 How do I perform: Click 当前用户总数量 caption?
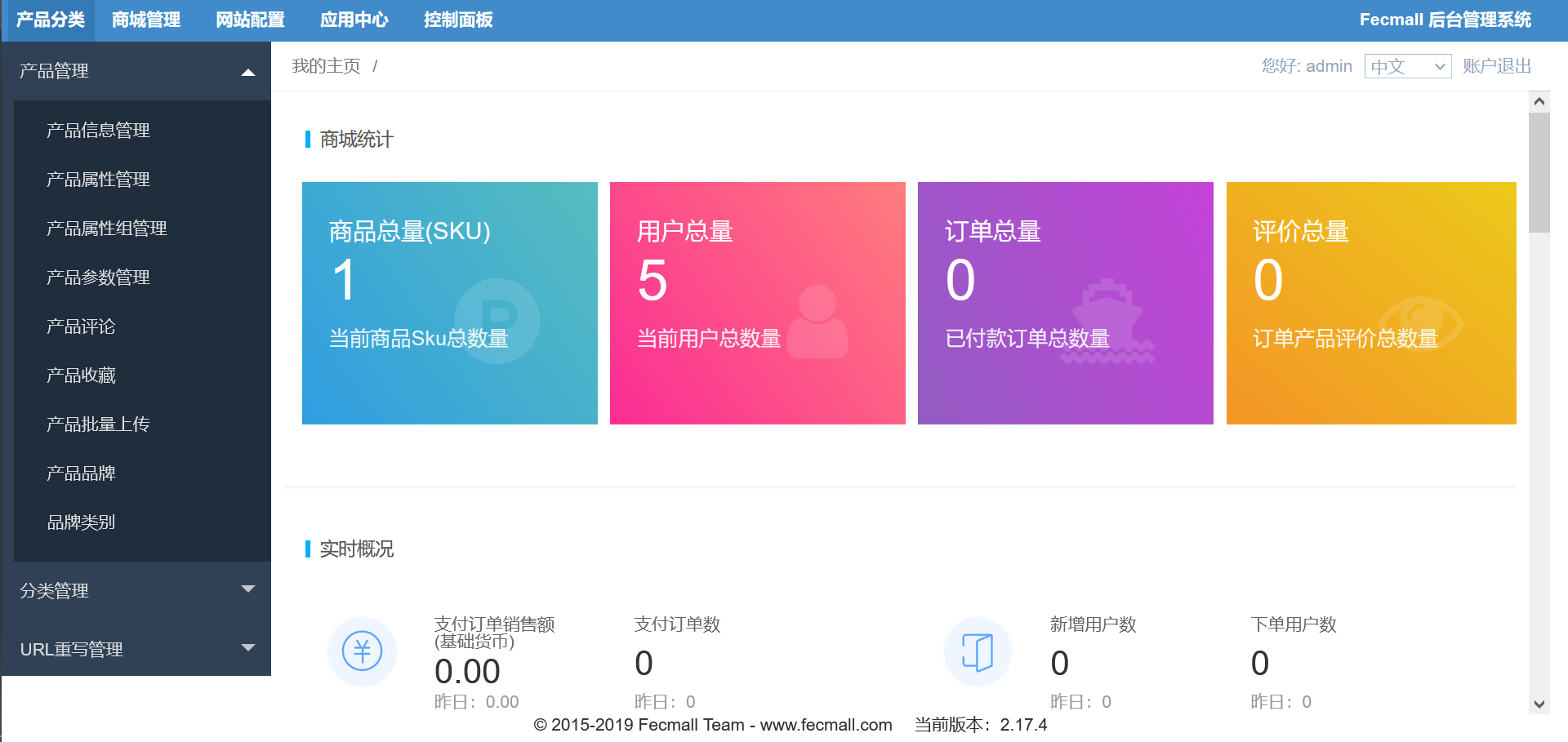tap(709, 339)
